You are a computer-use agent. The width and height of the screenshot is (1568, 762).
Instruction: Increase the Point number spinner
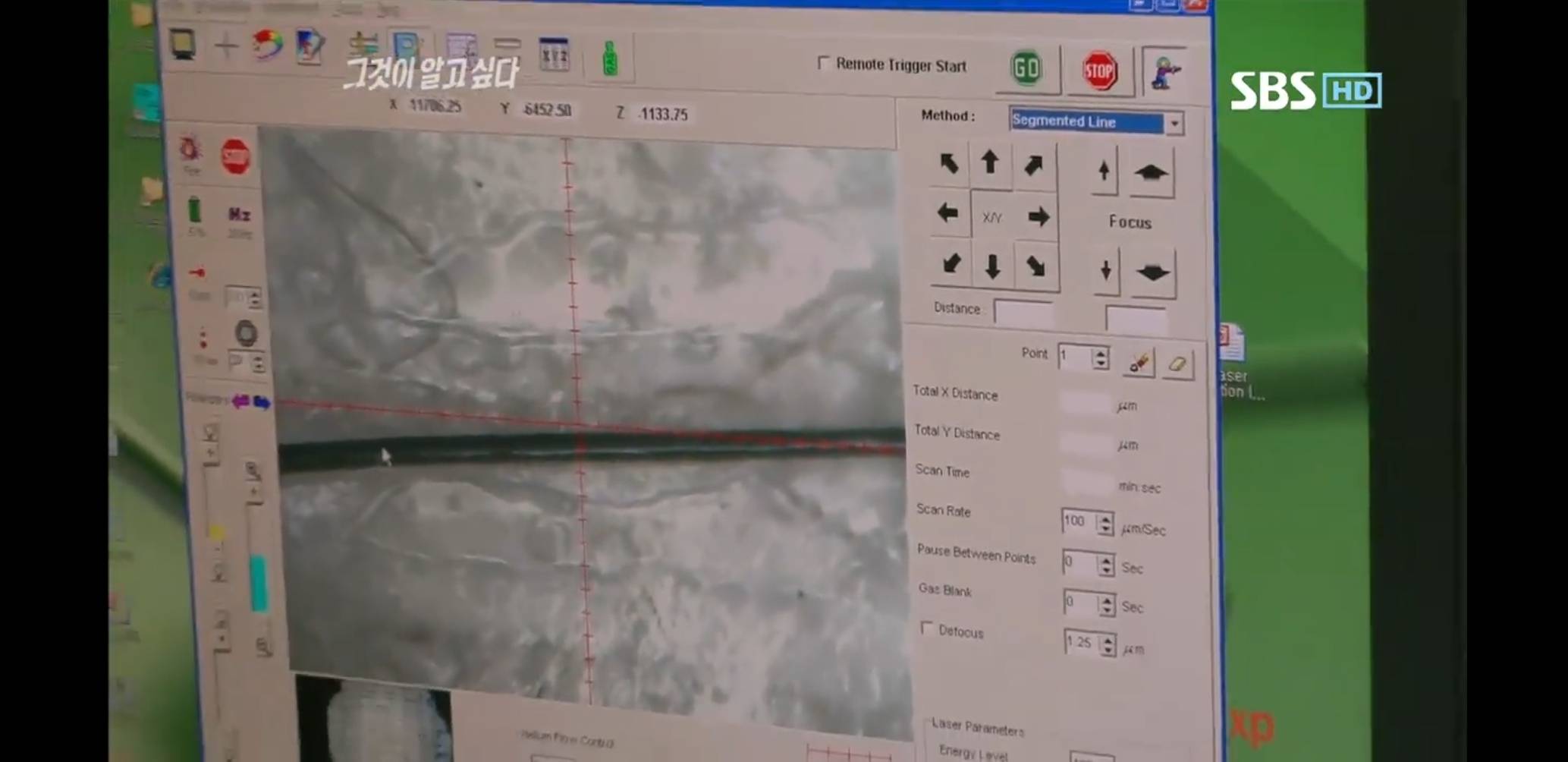(1100, 352)
